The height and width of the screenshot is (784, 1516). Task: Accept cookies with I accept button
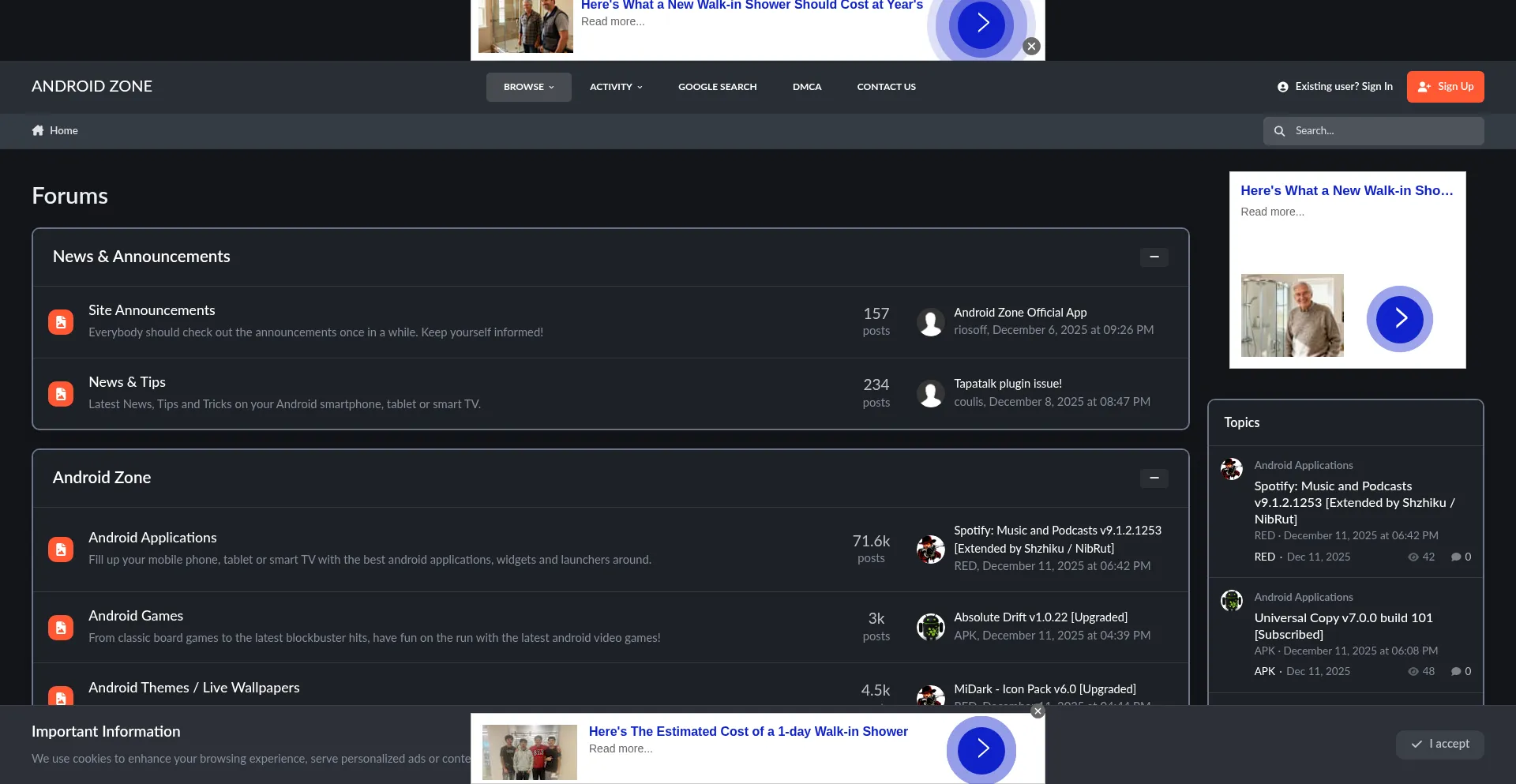coord(1439,744)
